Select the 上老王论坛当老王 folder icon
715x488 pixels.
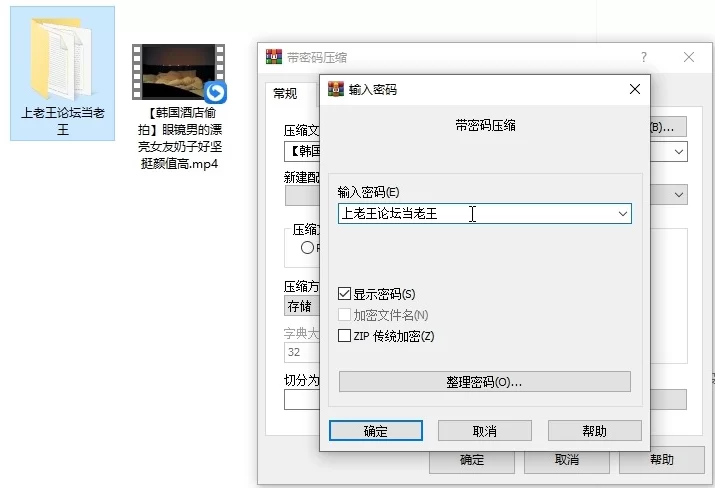62,58
